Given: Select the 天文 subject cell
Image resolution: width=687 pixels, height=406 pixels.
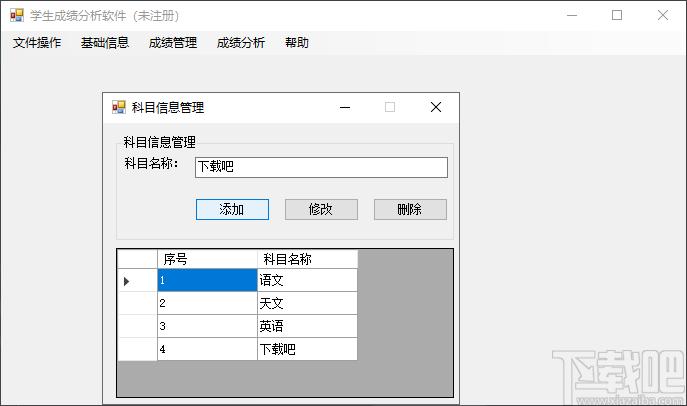Looking at the screenshot, I should (308, 303).
